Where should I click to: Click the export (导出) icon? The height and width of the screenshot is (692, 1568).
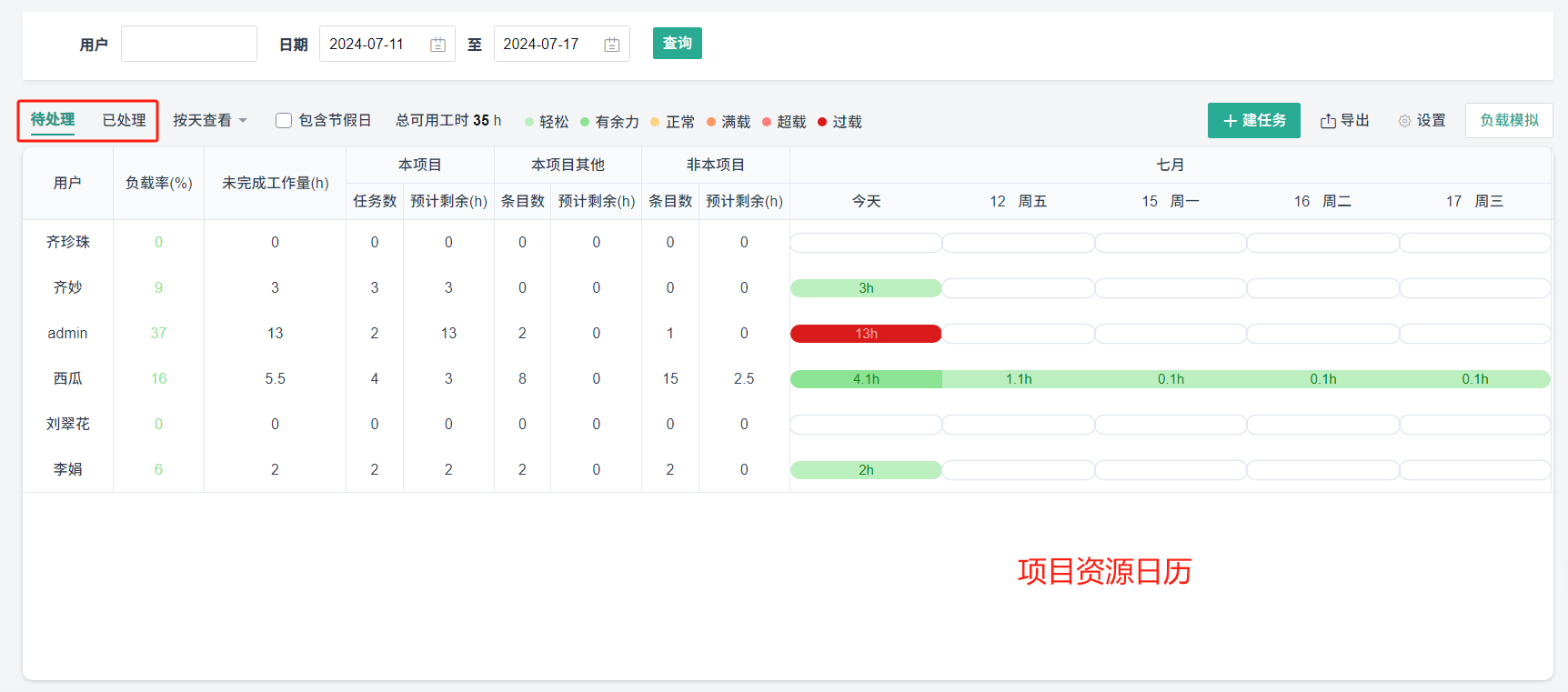click(x=1328, y=121)
